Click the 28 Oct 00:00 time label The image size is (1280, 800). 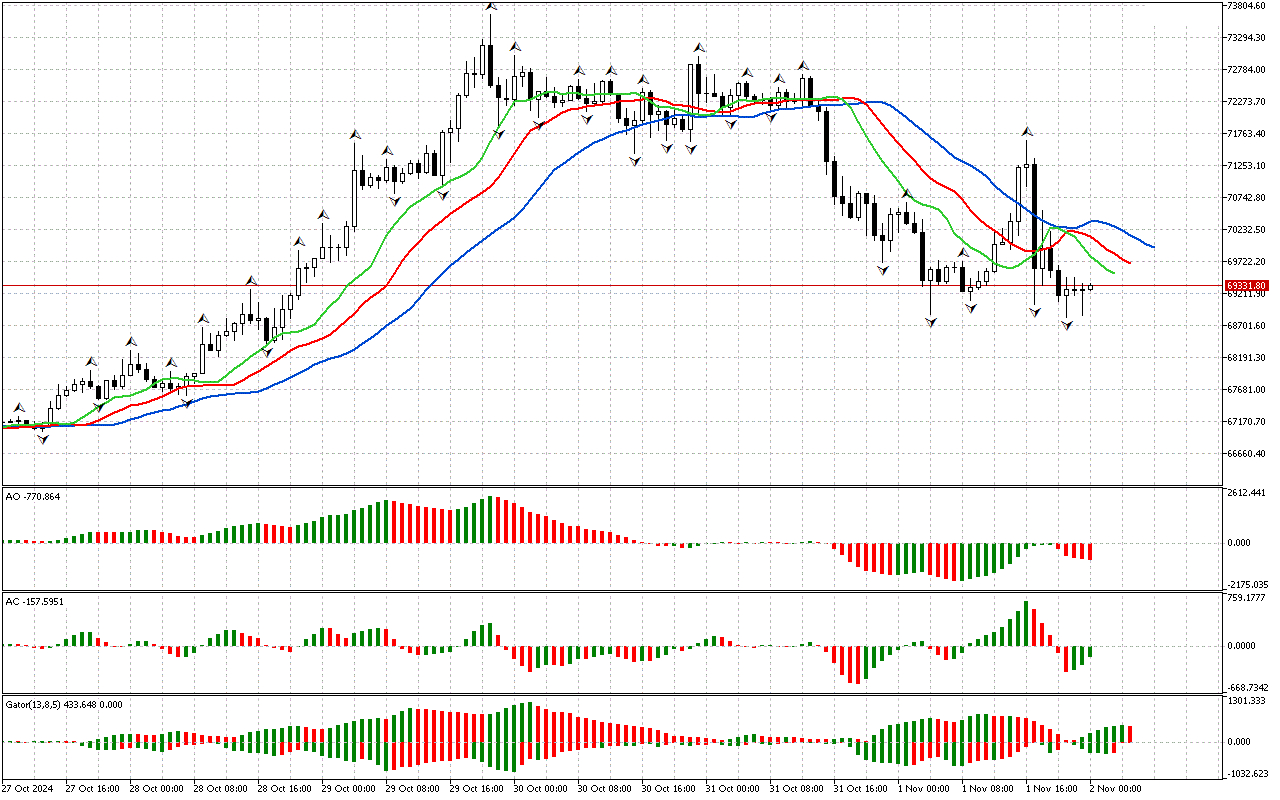158,789
